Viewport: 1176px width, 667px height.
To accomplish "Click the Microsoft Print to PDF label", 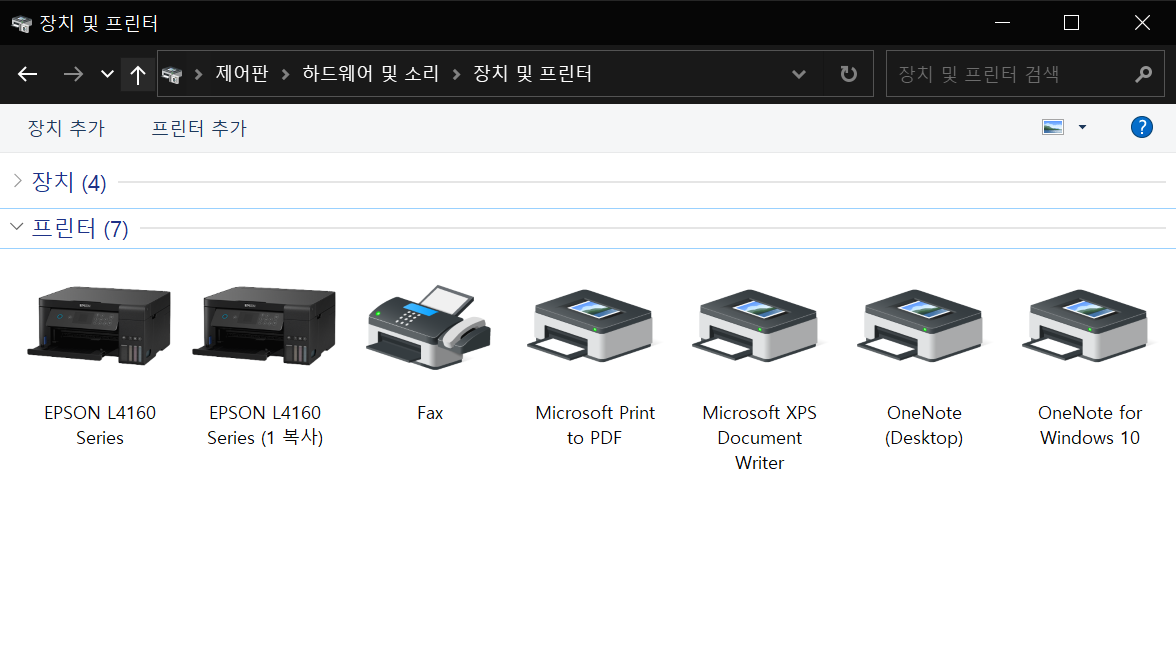I will (x=595, y=425).
